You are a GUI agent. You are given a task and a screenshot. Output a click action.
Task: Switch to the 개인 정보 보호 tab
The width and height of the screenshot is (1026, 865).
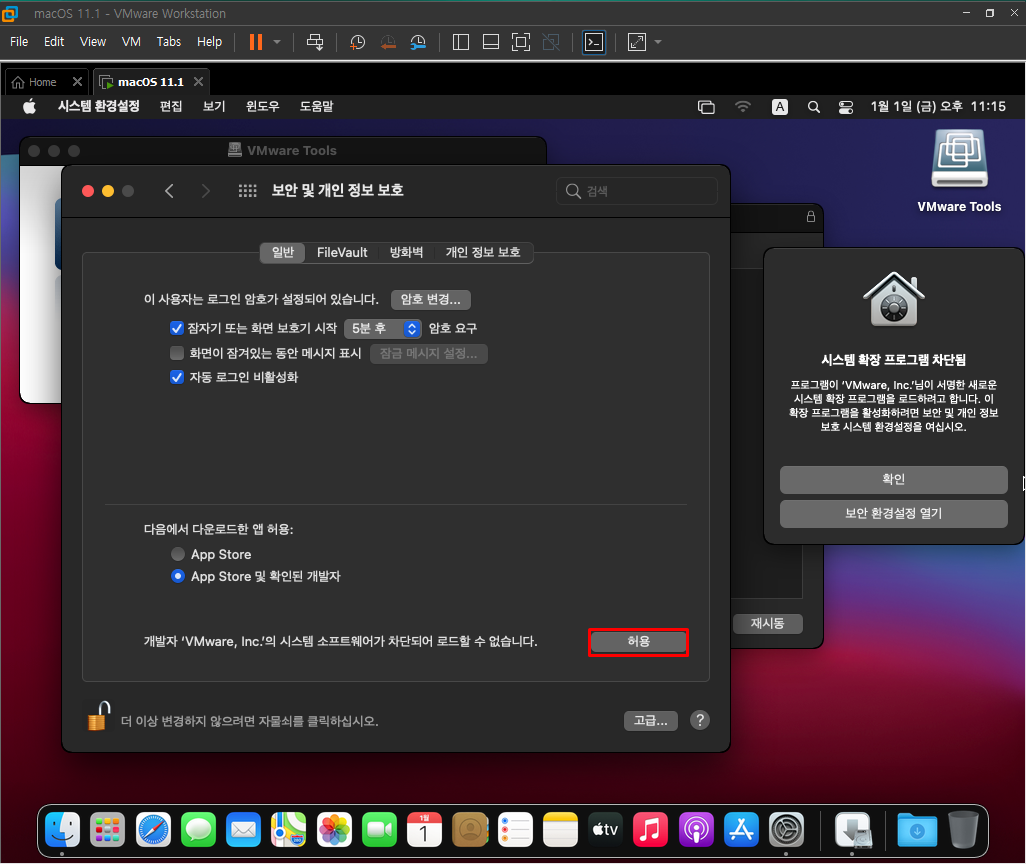[x=483, y=253]
